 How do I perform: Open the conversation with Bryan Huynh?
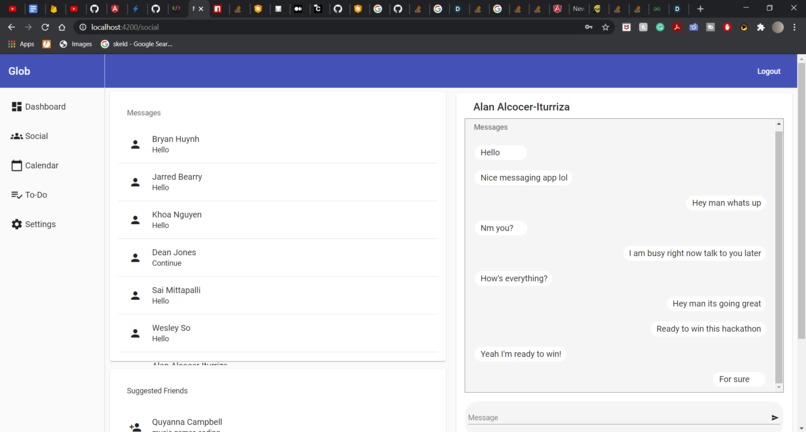(x=278, y=144)
